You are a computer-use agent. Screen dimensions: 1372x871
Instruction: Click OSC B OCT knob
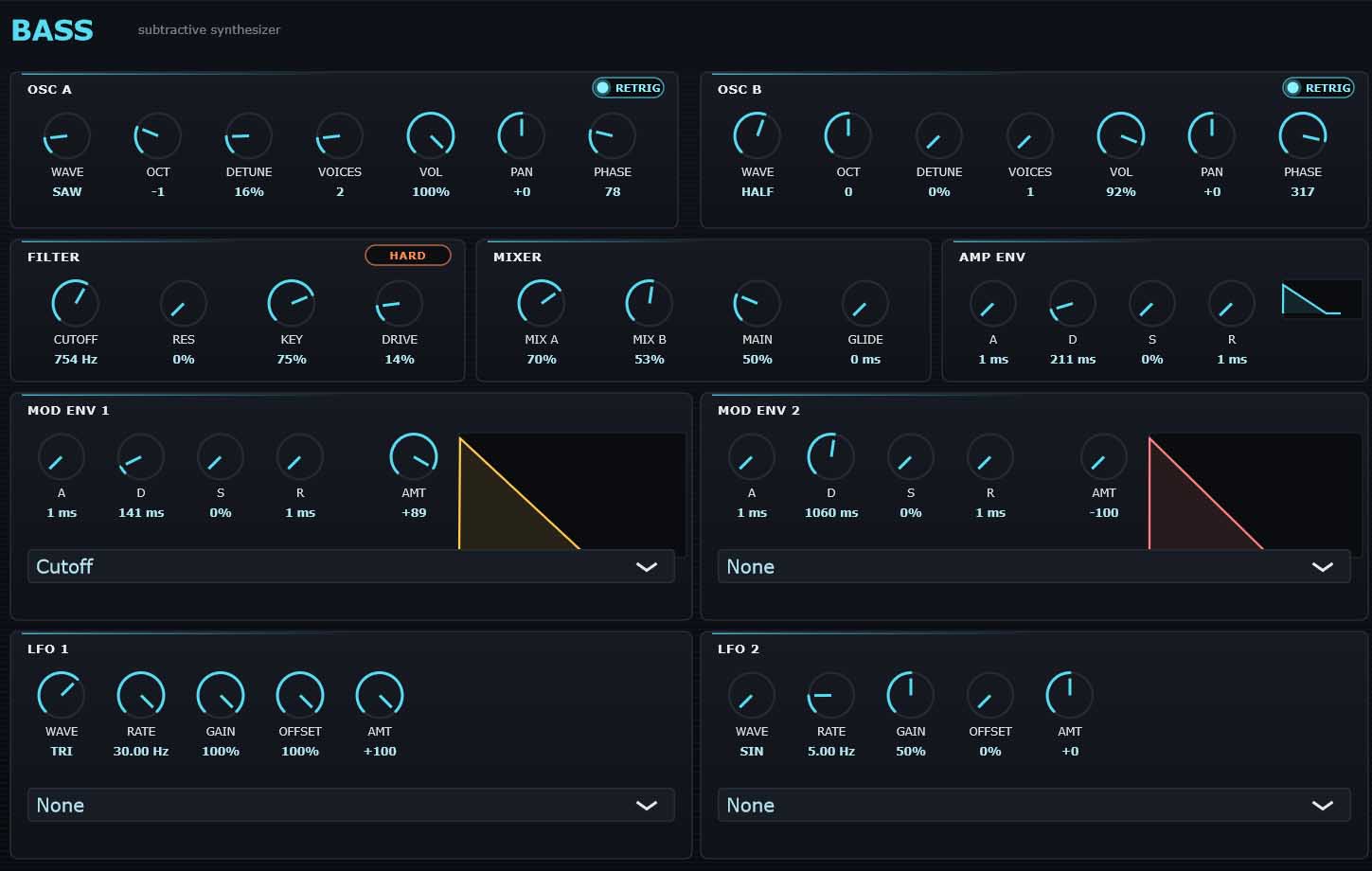click(848, 136)
